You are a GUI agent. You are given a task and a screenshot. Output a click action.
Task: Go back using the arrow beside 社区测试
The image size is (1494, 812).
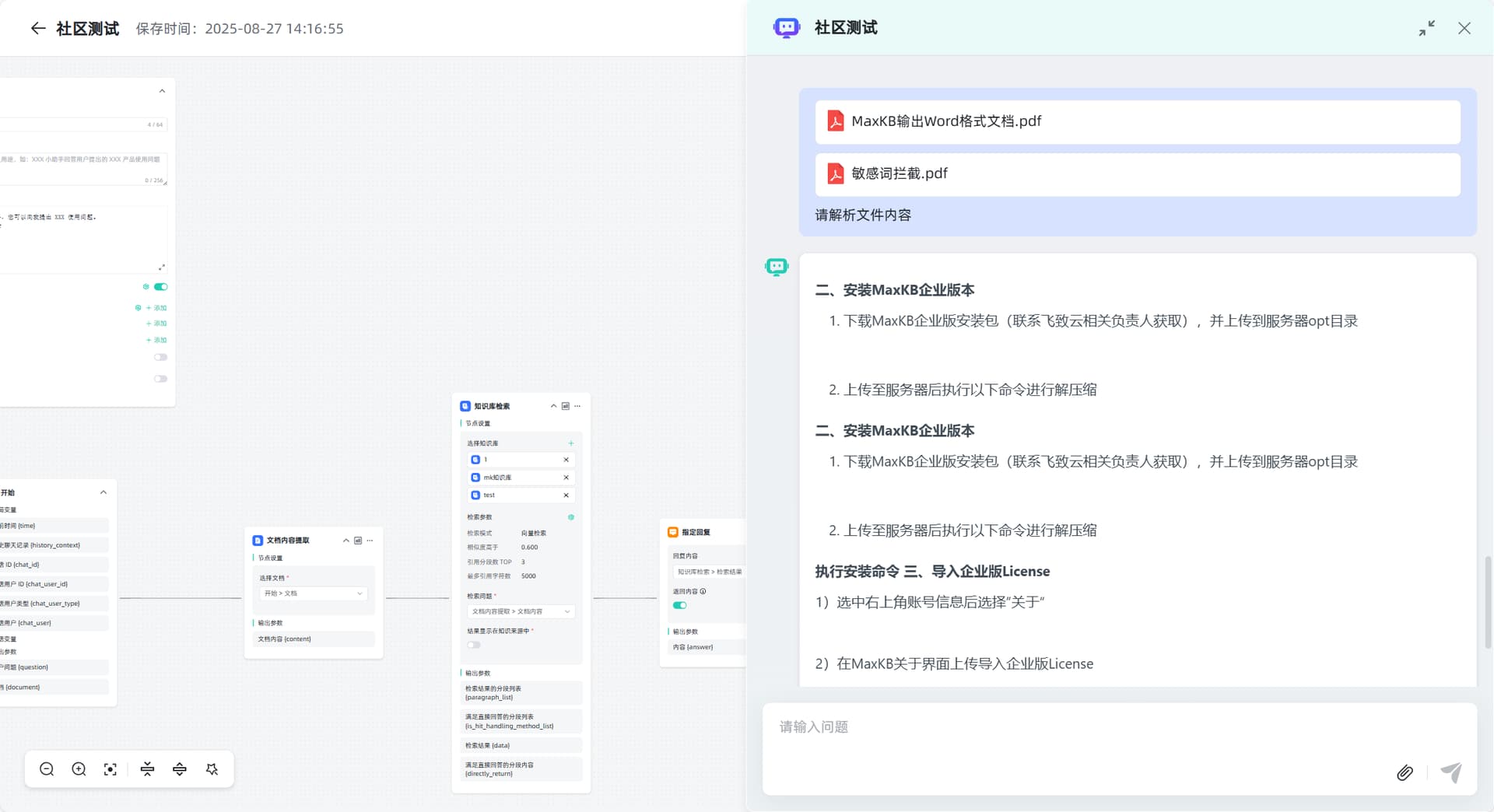37,29
